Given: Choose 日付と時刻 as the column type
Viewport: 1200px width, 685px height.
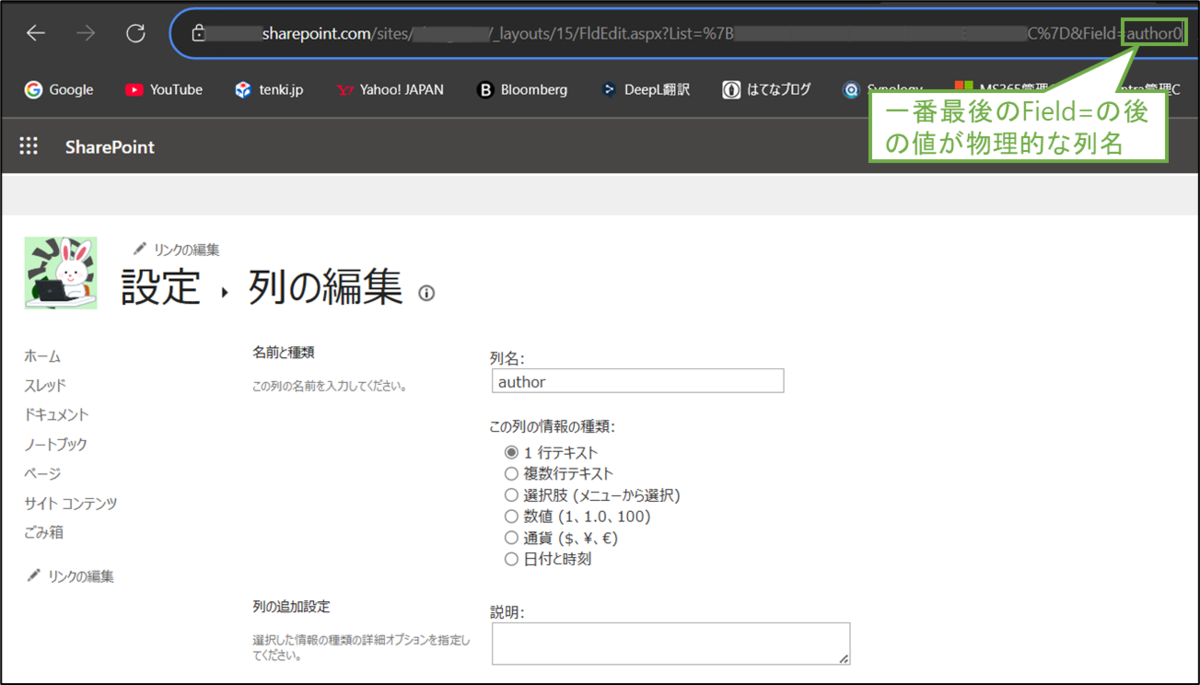Looking at the screenshot, I should coord(512,559).
